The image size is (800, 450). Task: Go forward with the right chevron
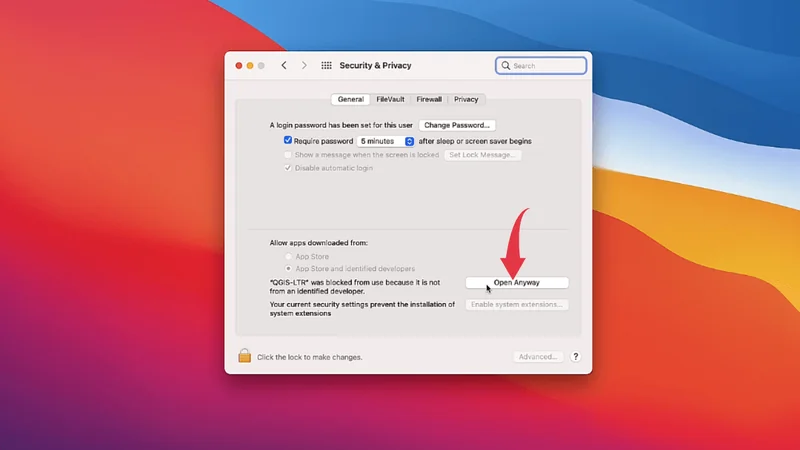coord(304,66)
